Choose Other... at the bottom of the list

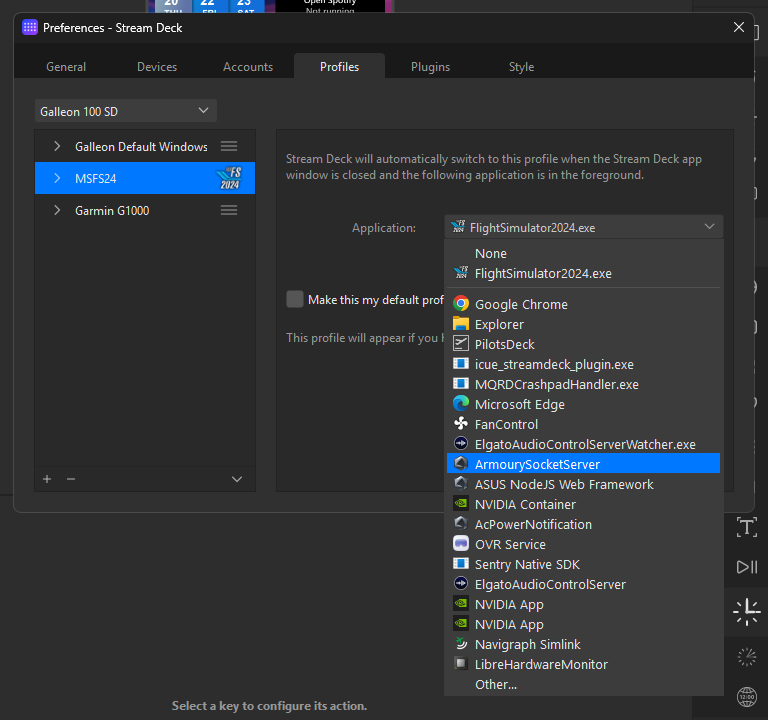click(x=496, y=684)
